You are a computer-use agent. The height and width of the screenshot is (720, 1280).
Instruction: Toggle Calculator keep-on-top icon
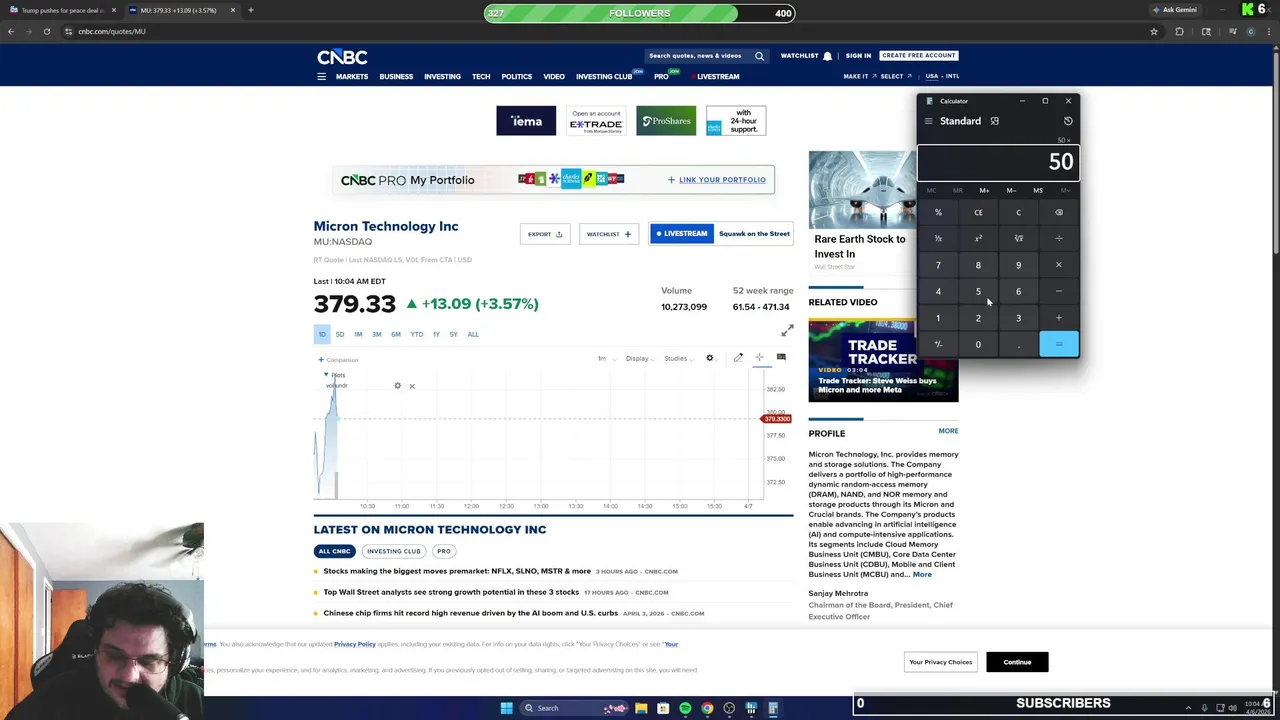994,121
